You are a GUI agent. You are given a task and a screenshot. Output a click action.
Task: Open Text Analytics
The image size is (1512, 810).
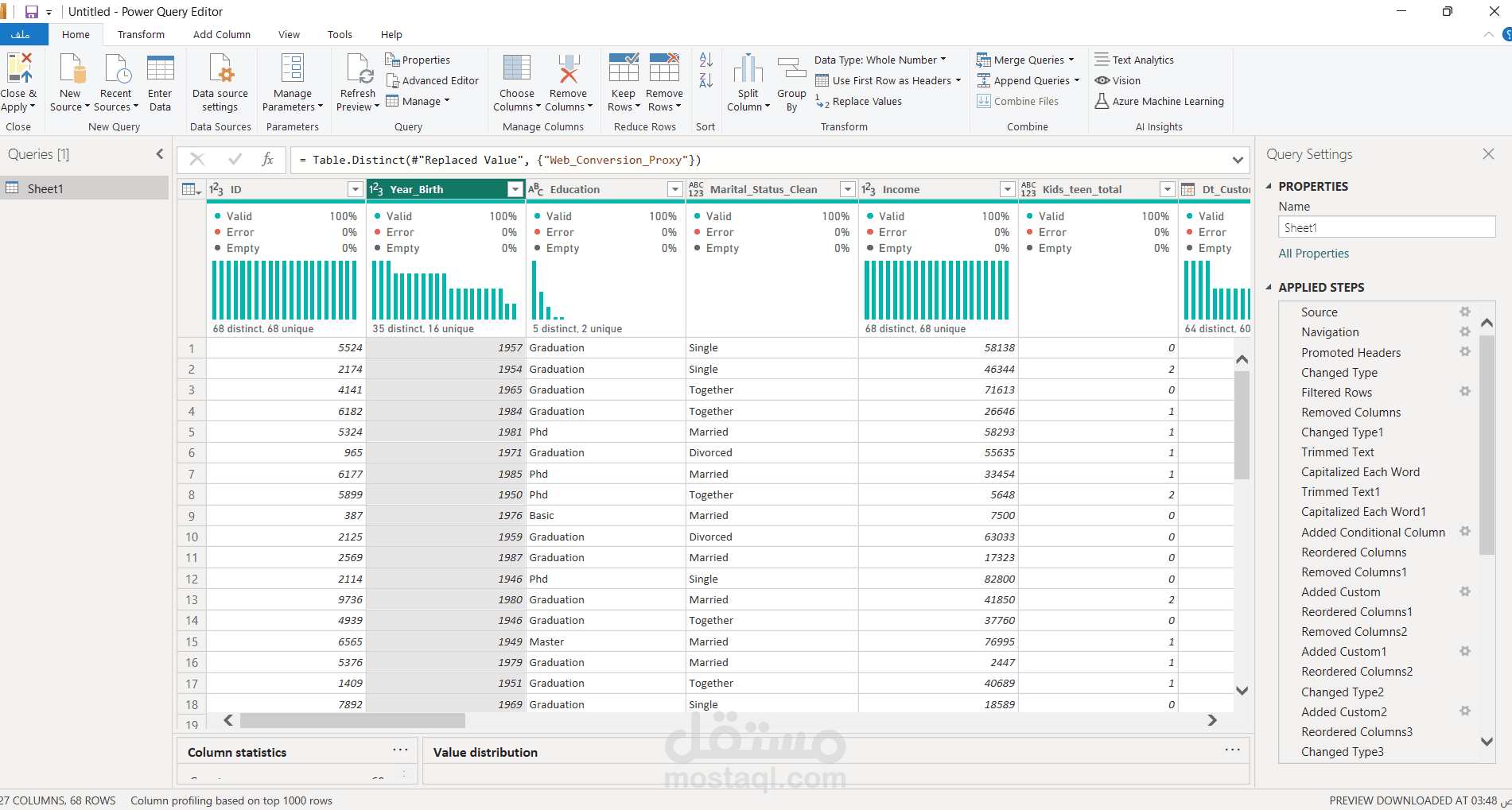[x=1134, y=60]
